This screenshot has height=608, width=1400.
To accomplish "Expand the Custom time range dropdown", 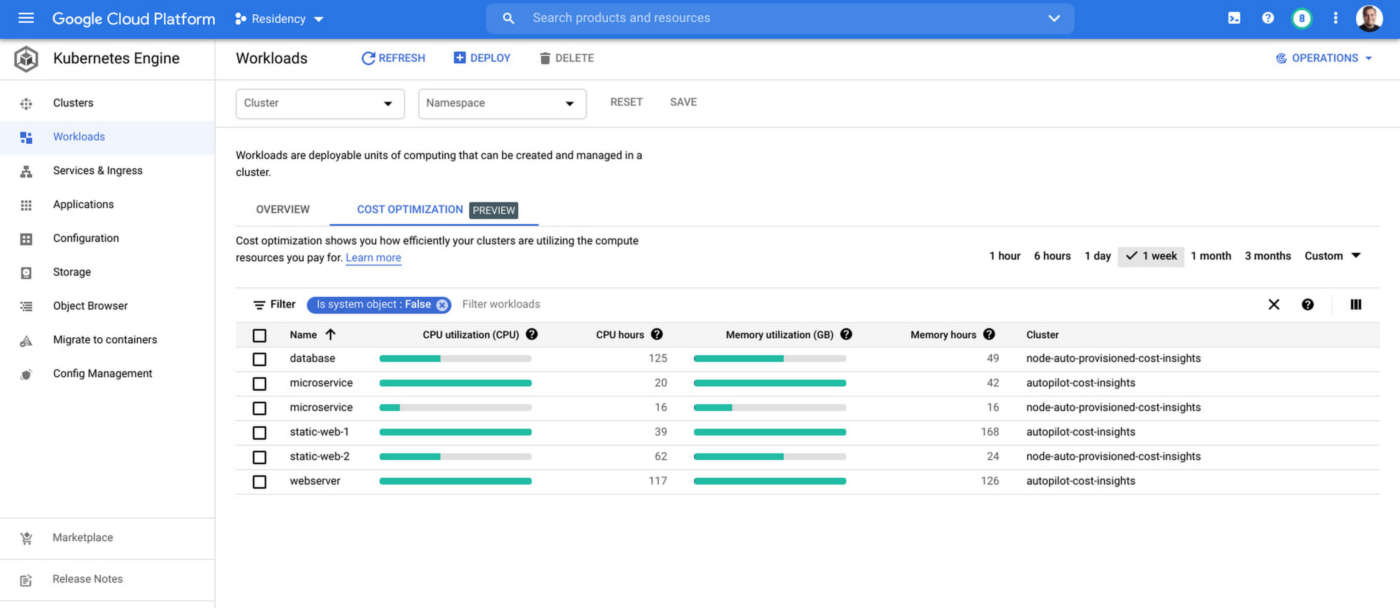I will click(1333, 256).
